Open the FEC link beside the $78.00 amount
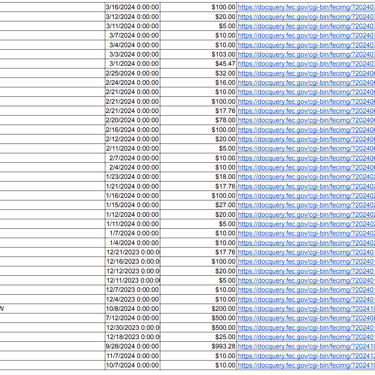The image size is (375, 375). tap(306, 120)
